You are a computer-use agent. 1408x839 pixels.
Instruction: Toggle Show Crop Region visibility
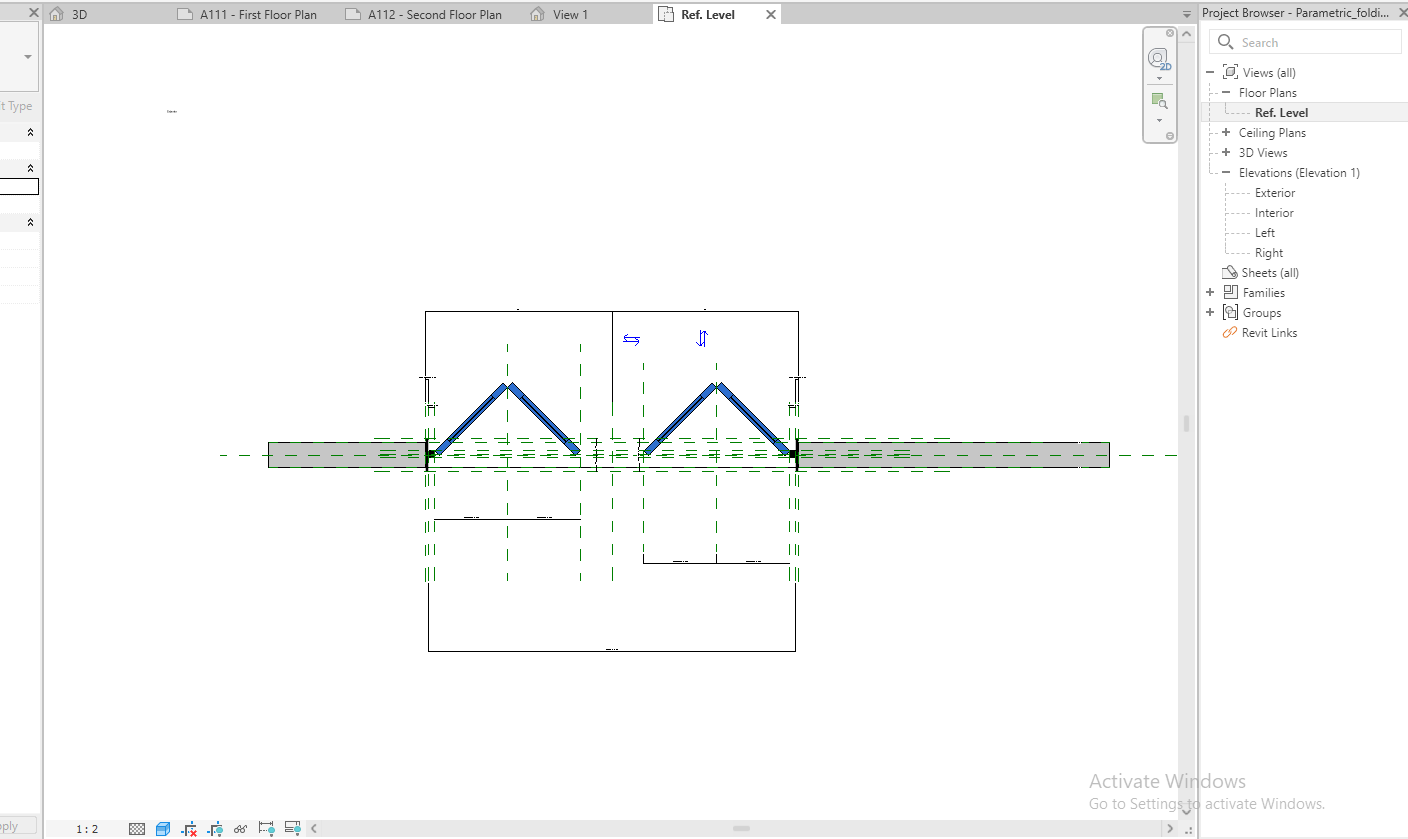(215, 829)
